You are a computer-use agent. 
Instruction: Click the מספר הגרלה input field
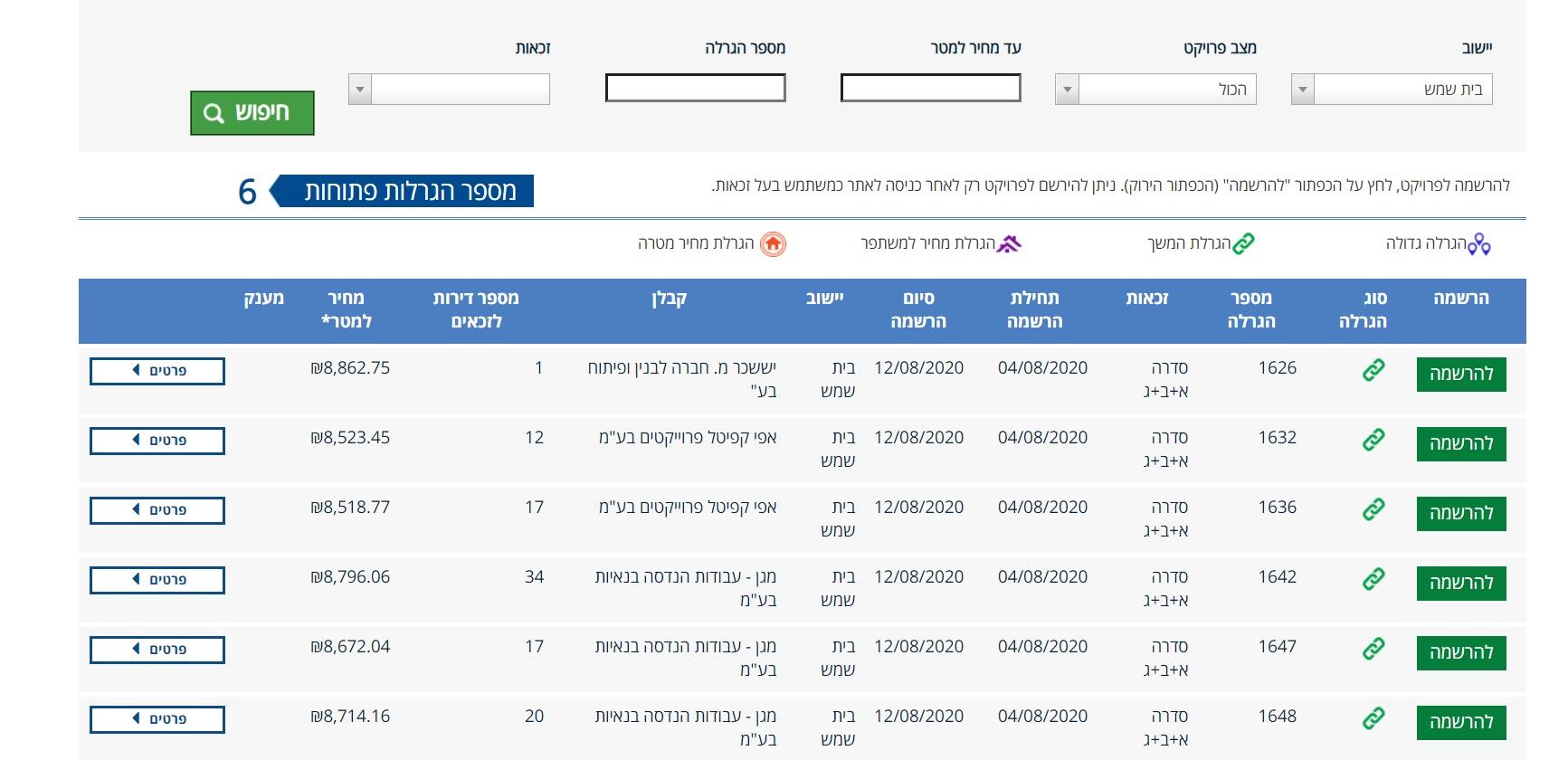pos(695,89)
